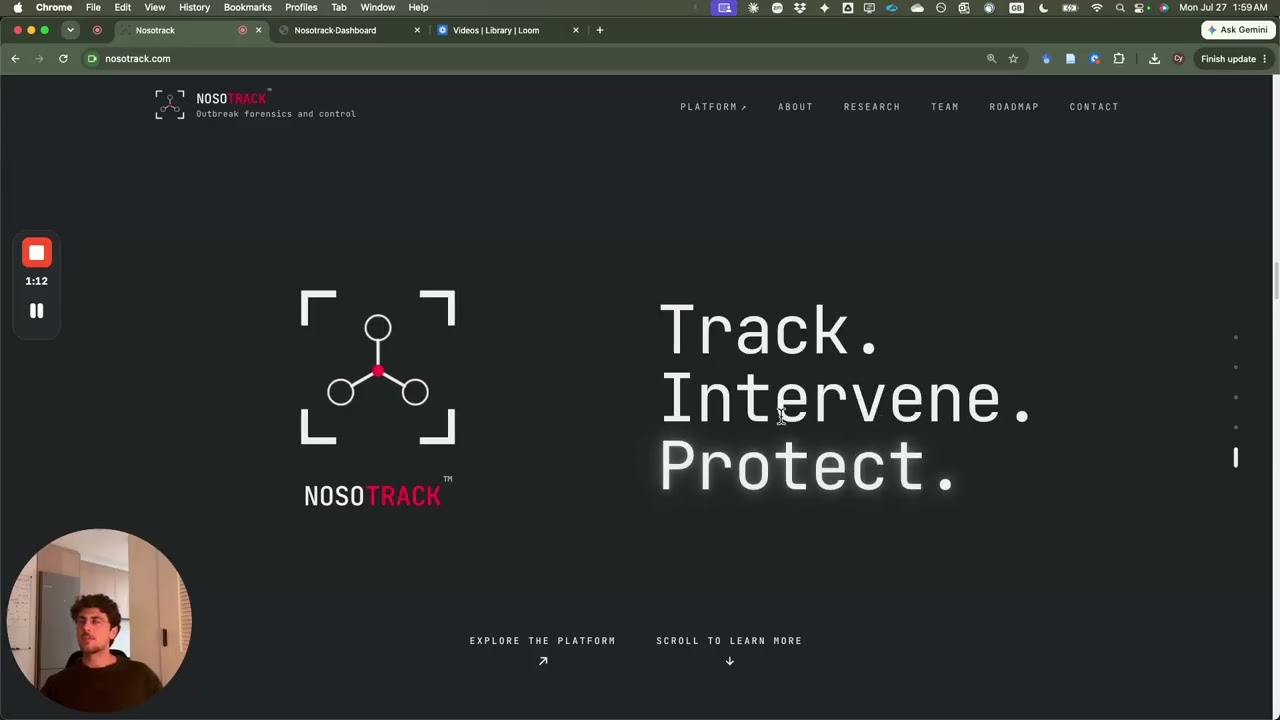Click the webcam bubble of the presenter
Viewport: 1280px width, 720px height.
coord(99,620)
